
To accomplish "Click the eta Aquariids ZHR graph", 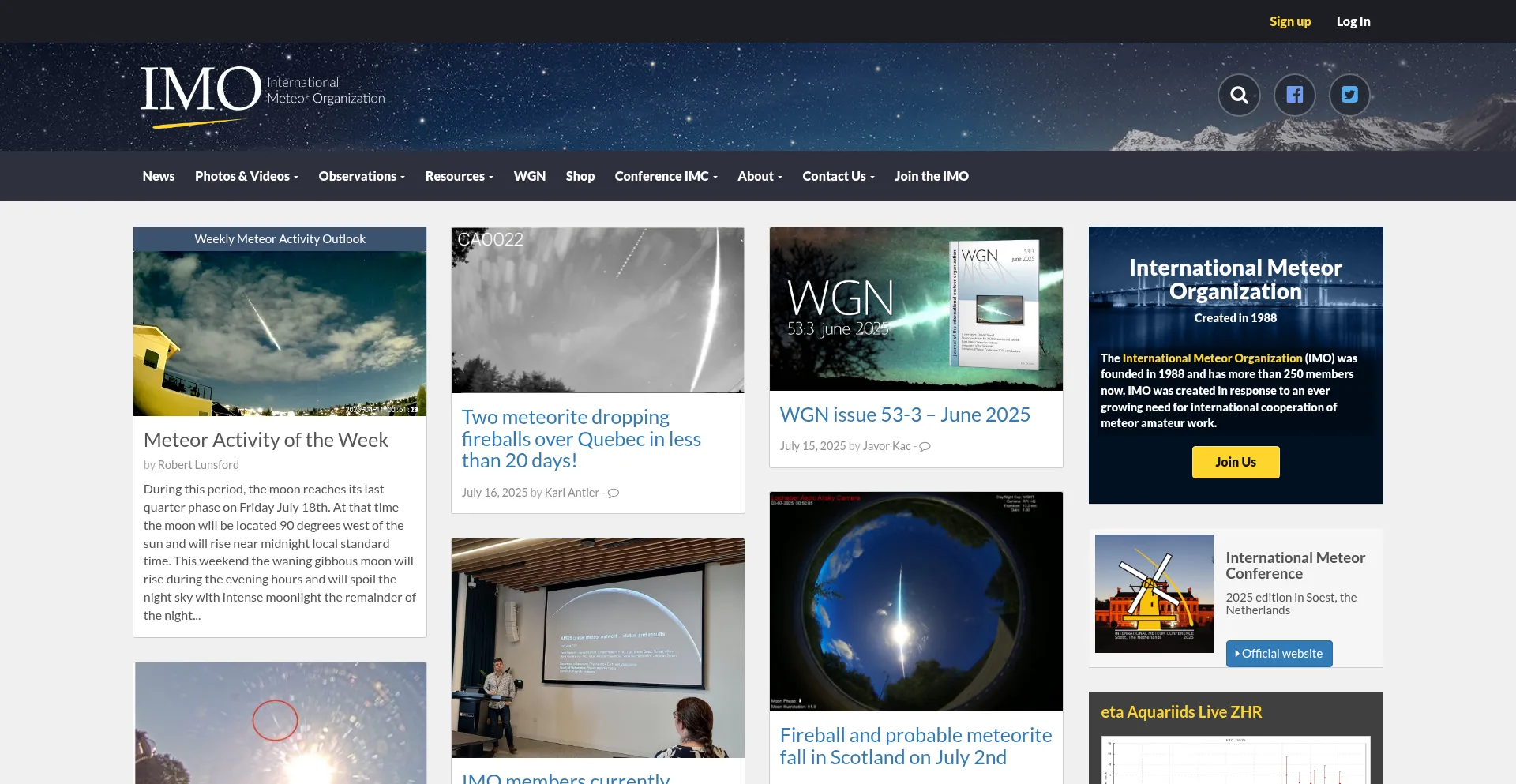I will tap(1236, 760).
